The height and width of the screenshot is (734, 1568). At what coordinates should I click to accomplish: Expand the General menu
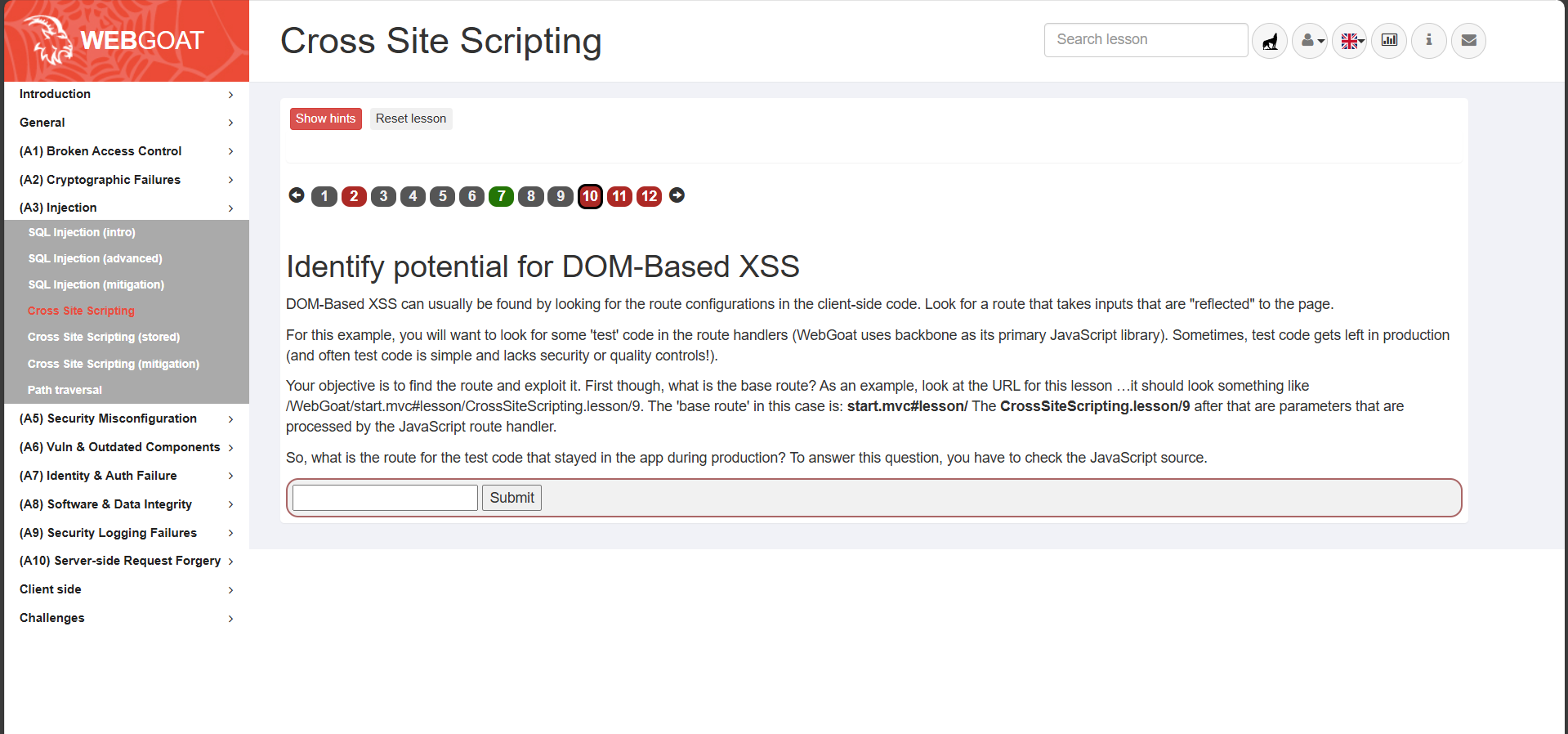127,123
